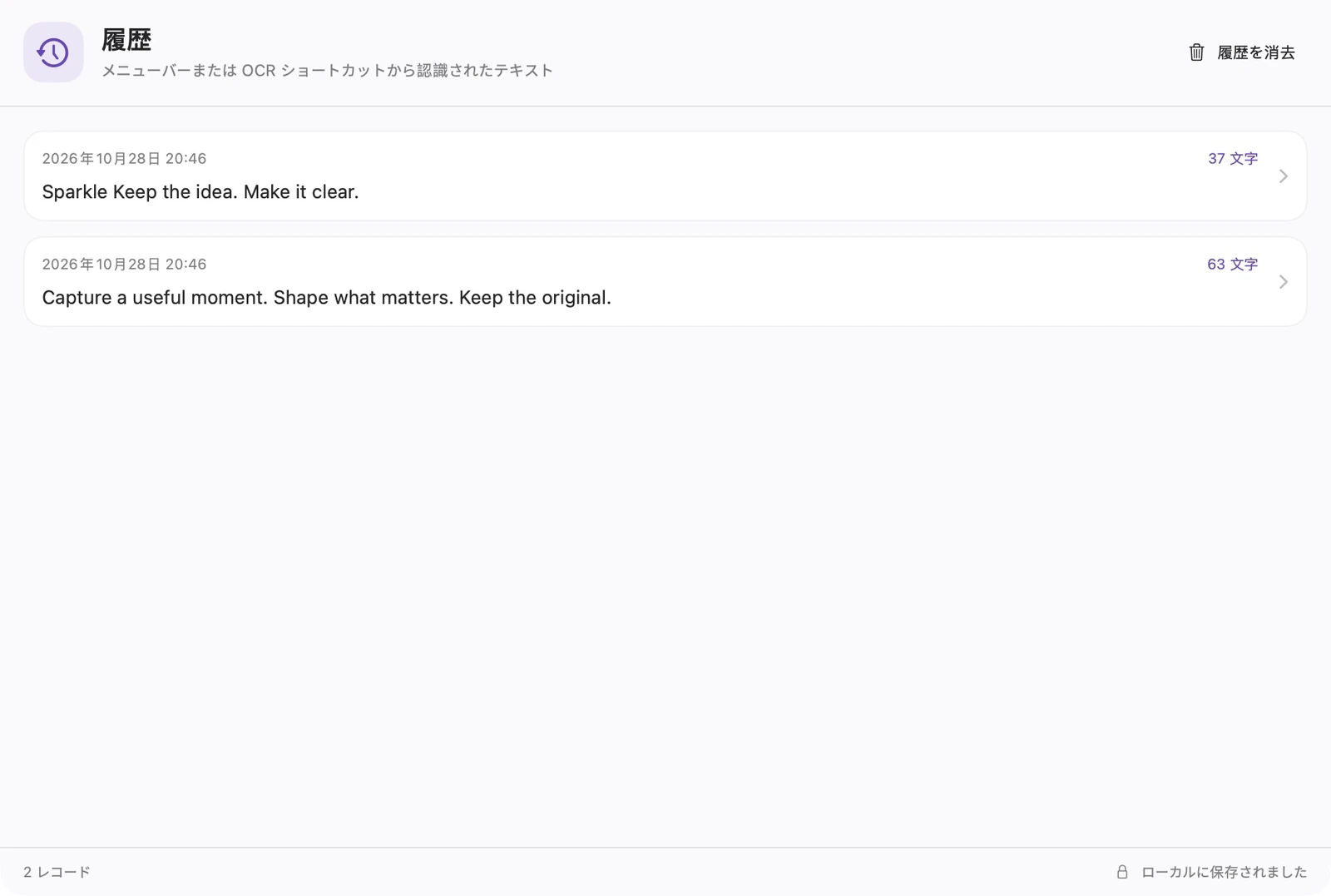Click the 履歴を消去 clear history button

click(x=1242, y=52)
